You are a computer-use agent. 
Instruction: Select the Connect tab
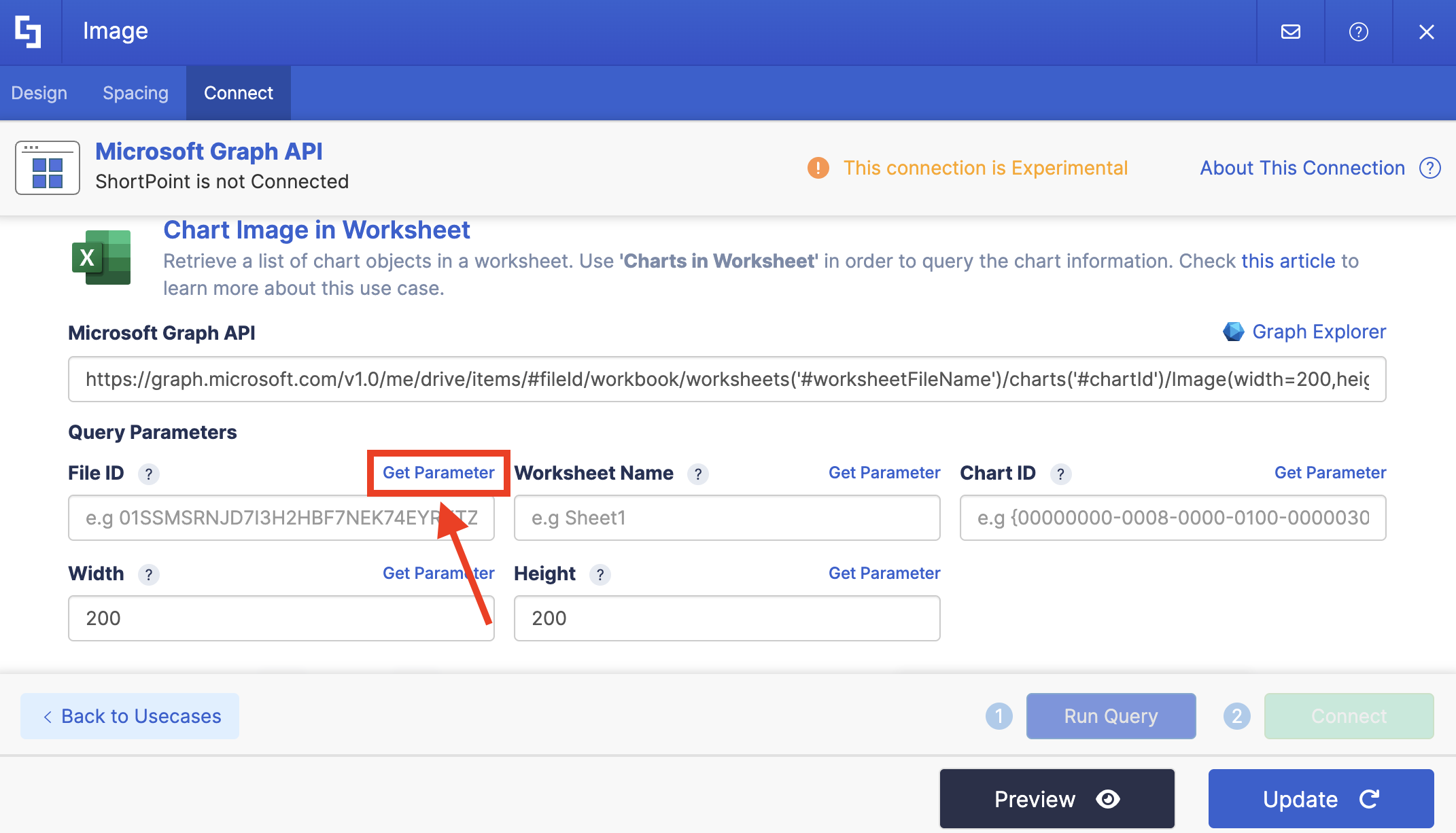[x=239, y=93]
